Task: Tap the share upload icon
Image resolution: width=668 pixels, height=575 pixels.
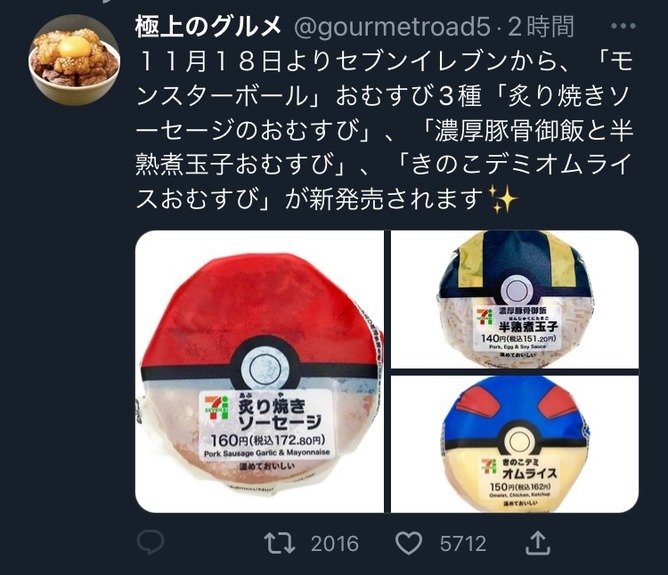Action: tap(538, 543)
